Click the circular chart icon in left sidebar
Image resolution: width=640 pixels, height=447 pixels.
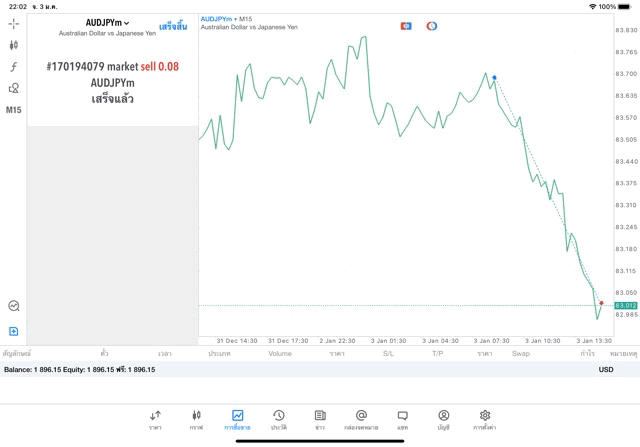pyautogui.click(x=14, y=306)
